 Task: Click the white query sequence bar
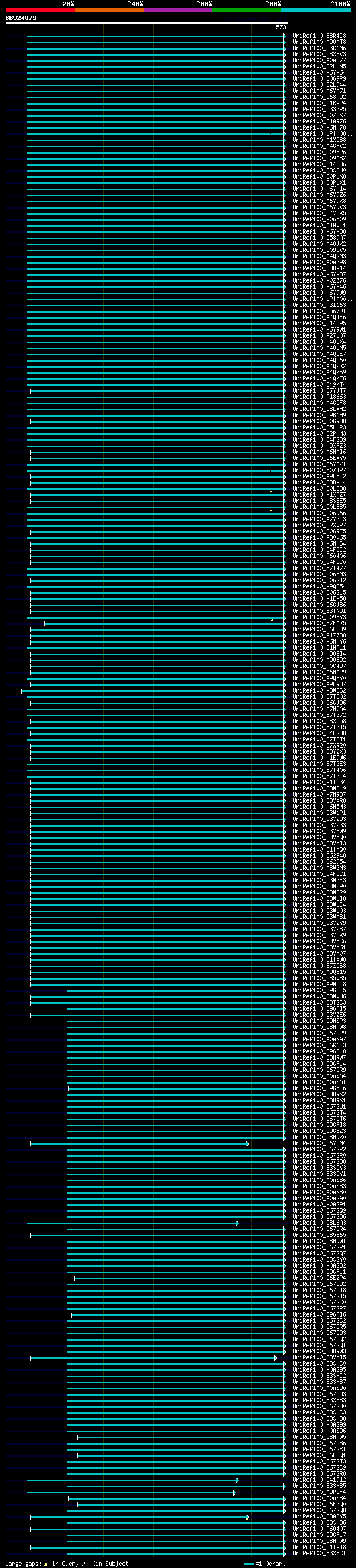click(147, 22)
